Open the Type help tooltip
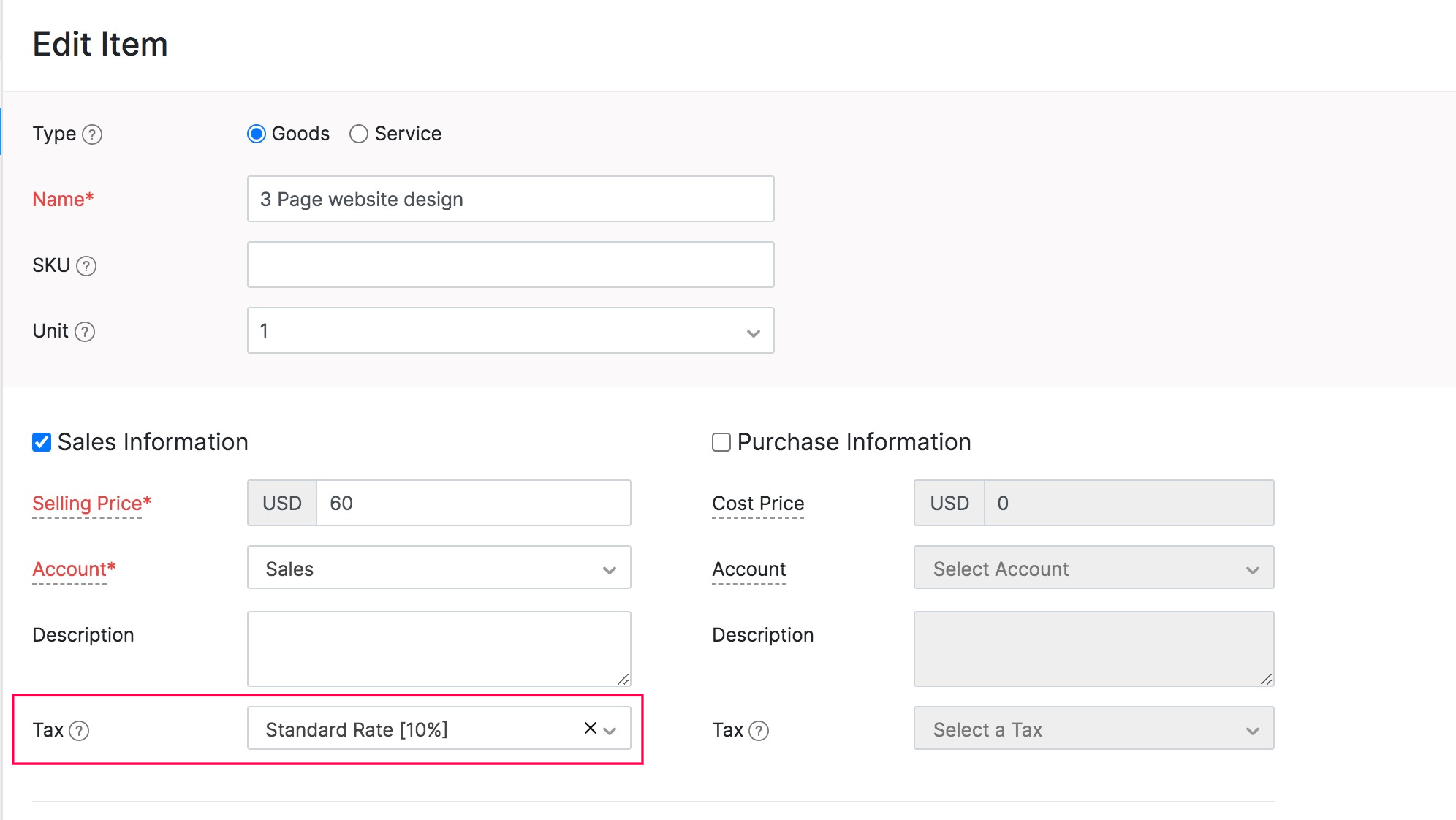The image size is (1456, 820). [91, 134]
